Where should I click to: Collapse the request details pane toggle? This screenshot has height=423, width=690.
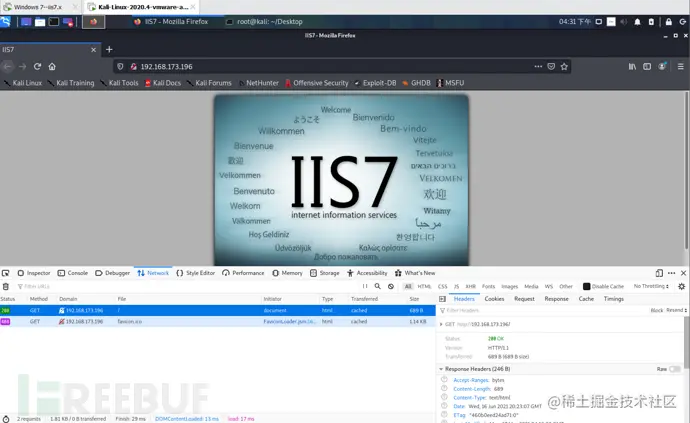(442, 299)
